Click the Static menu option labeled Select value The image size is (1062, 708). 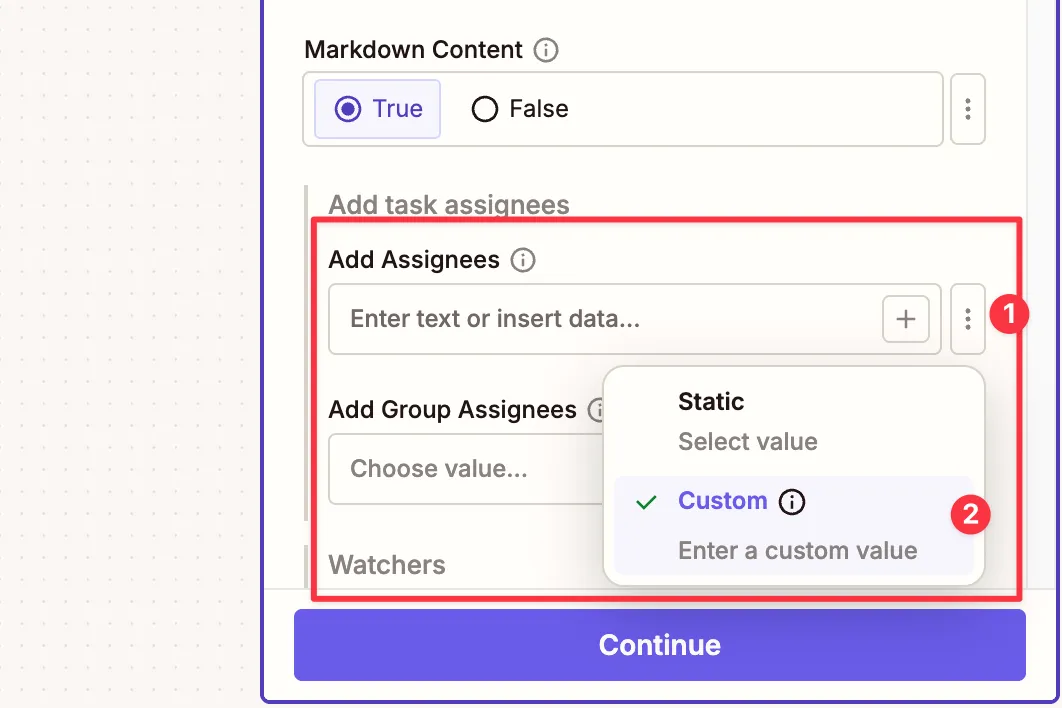click(747, 441)
